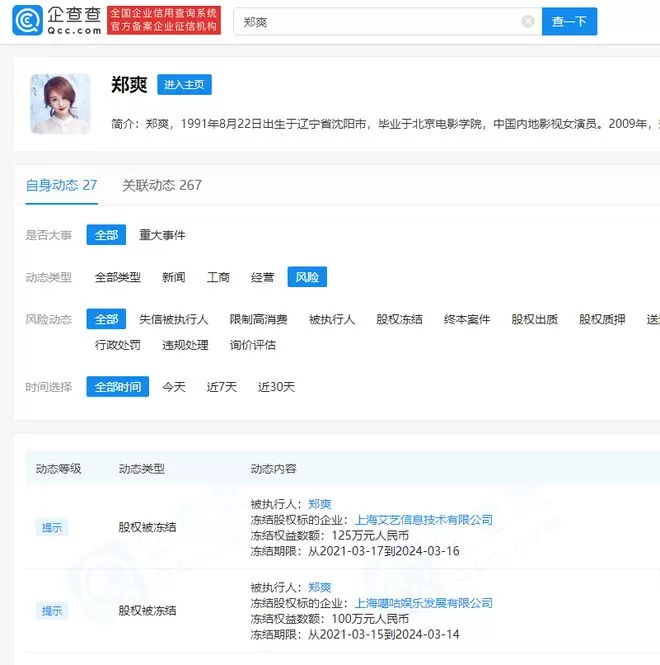Click the red official credit agency badge
The width and height of the screenshot is (660, 665).
pyautogui.click(x=164, y=20)
